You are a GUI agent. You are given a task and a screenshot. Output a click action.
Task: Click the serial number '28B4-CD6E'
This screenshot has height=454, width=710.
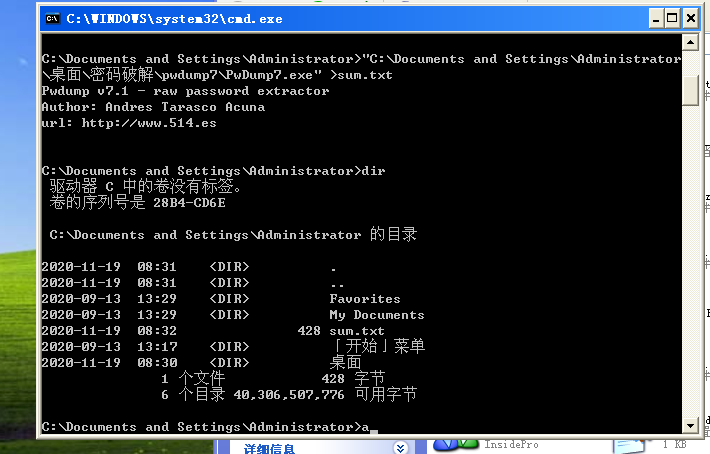click(189, 203)
